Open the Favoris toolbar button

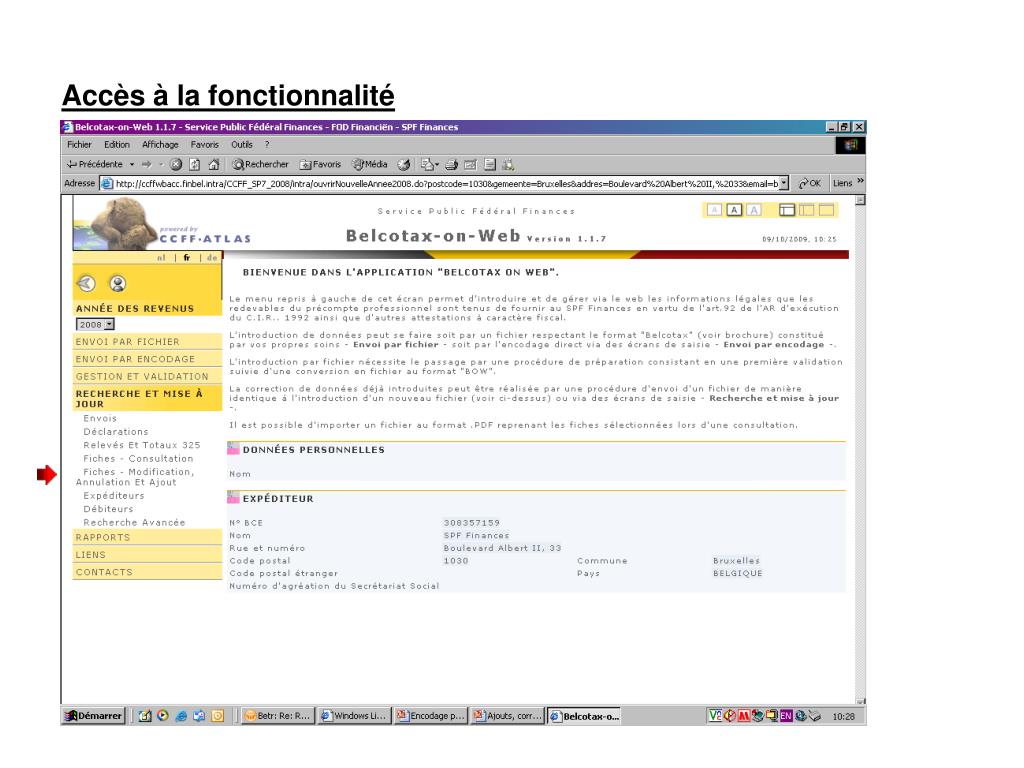coord(321,165)
